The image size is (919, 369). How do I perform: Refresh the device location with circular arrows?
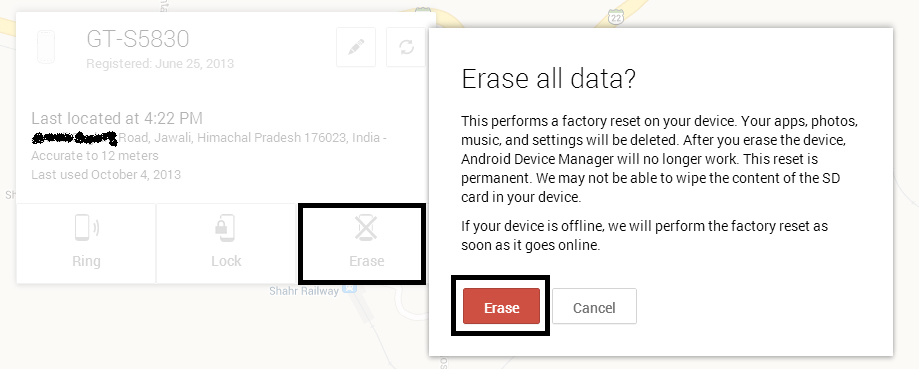[x=406, y=47]
